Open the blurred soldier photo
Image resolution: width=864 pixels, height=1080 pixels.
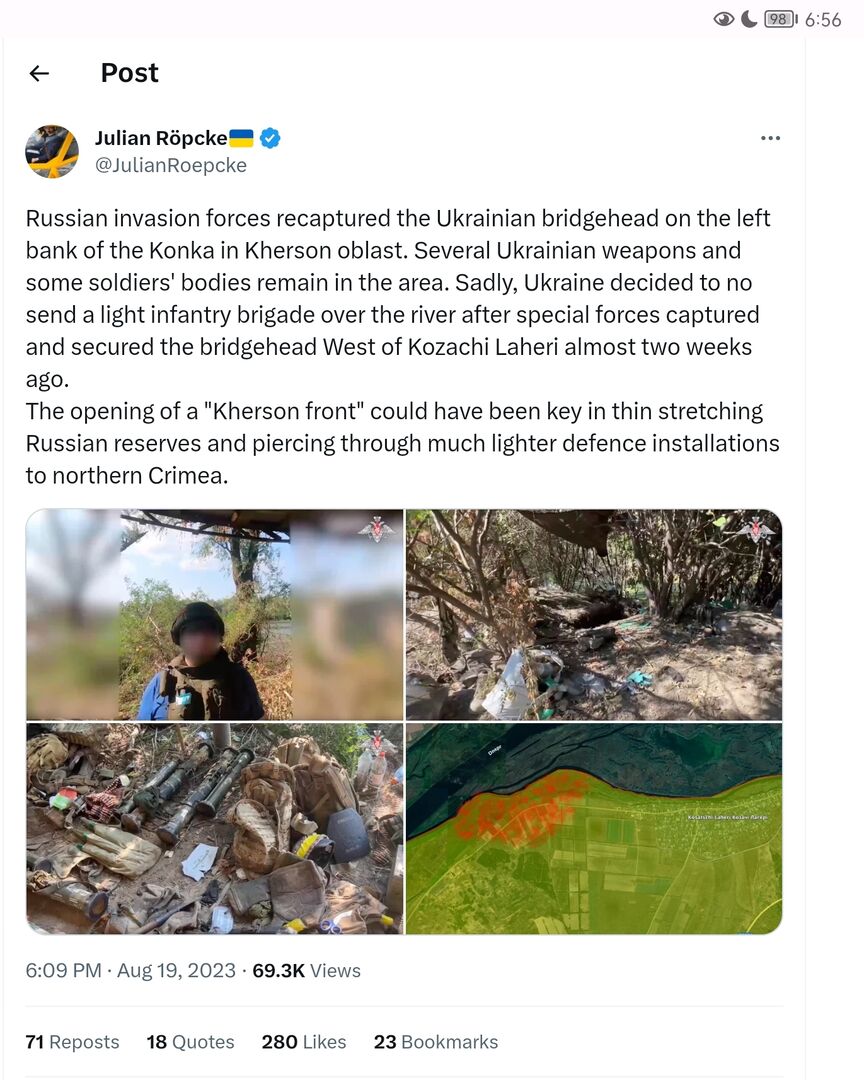pyautogui.click(x=215, y=614)
